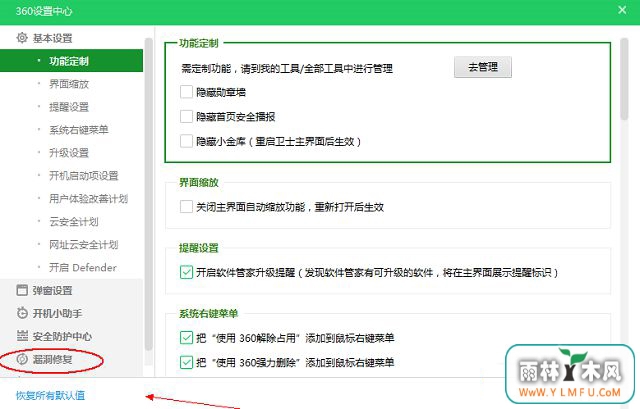This screenshot has height=409, width=640.
Task: Select 开机启动项设置 sidebar item
Action: [x=84, y=176]
